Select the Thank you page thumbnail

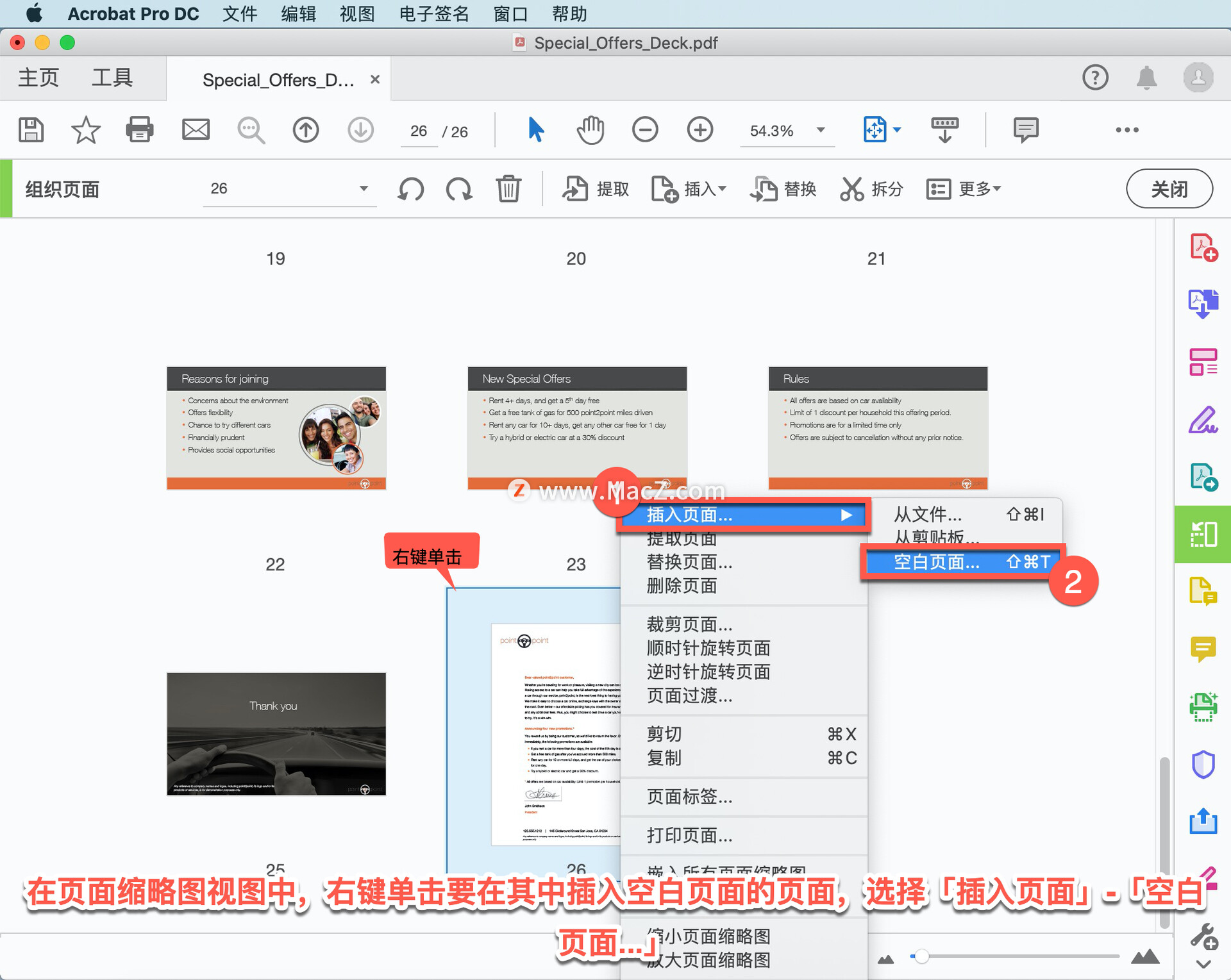click(276, 734)
